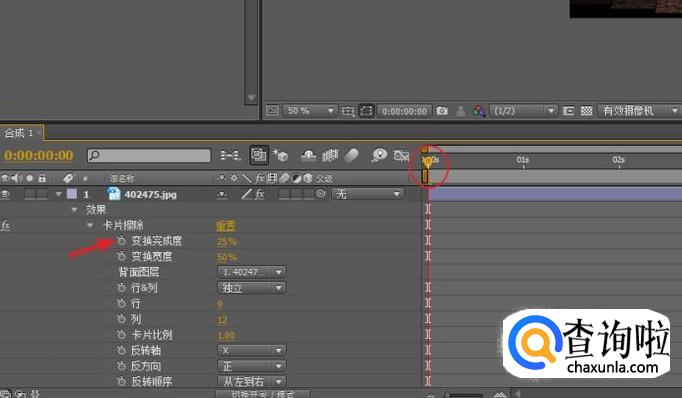Image resolution: width=682 pixels, height=398 pixels.
Task: Click the 卡片比例 value 1.00
Action: click(226, 335)
